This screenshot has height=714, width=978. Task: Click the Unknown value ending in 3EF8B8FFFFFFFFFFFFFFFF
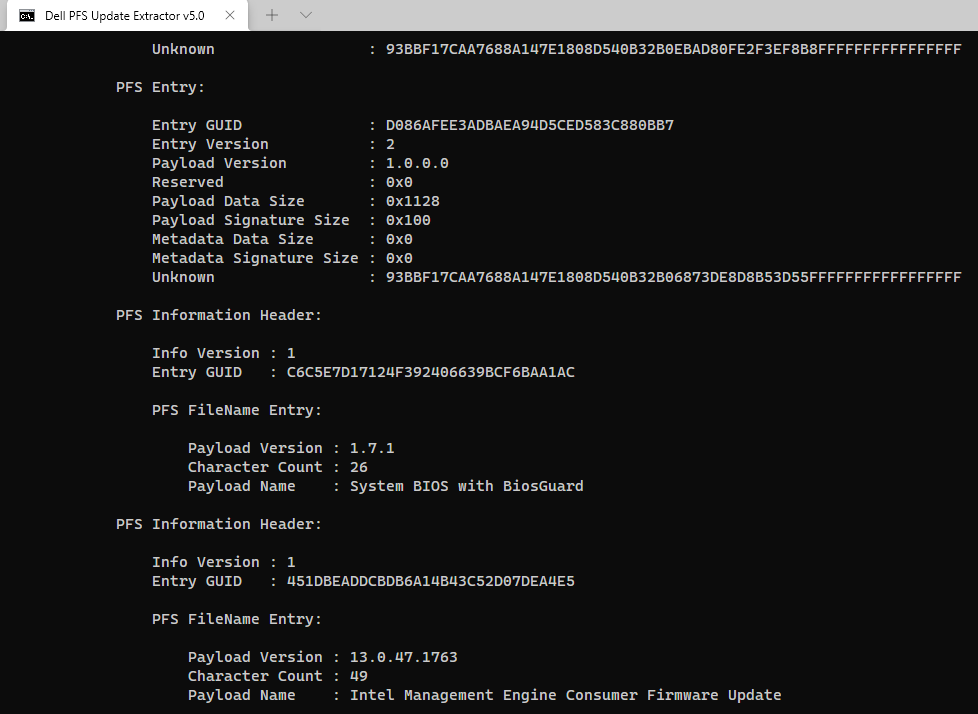click(x=674, y=49)
